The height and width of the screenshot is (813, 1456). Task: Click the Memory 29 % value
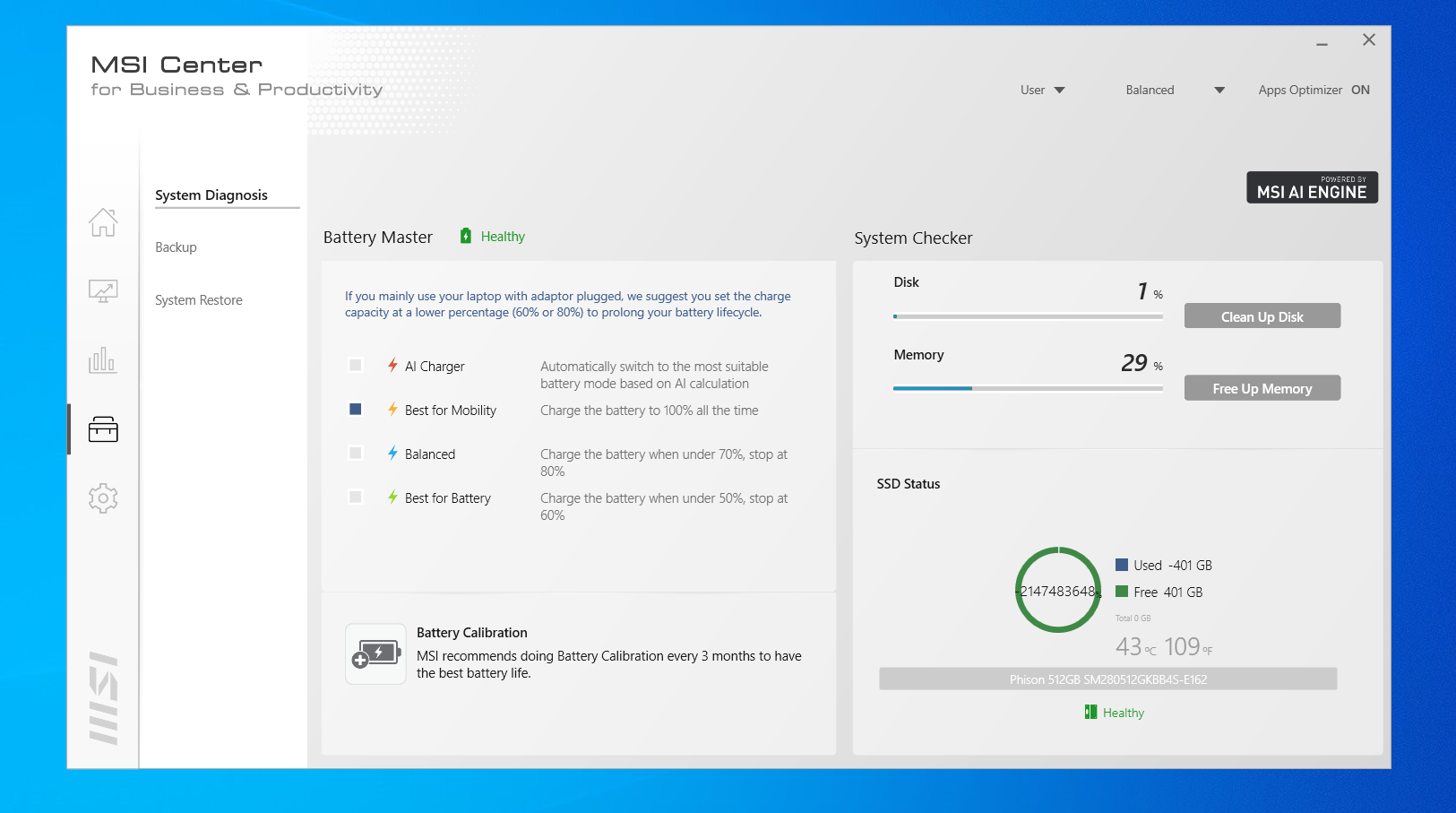1142,363
